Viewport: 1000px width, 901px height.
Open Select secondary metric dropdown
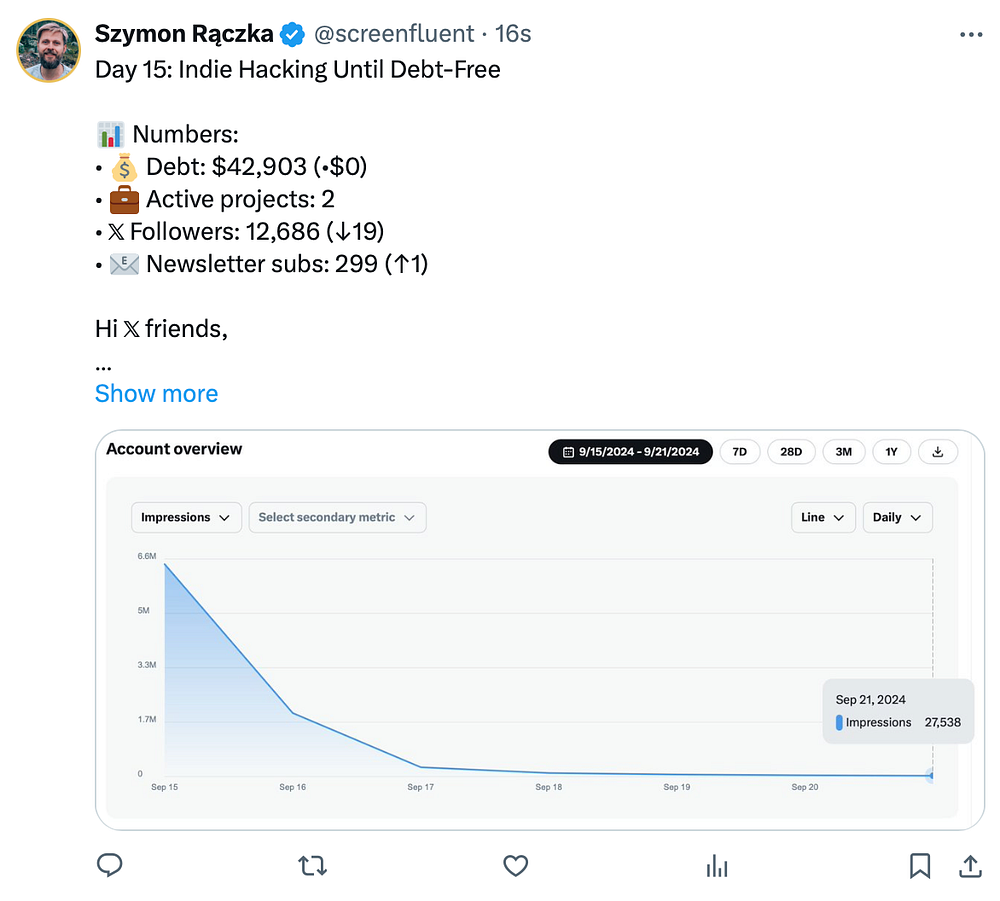coord(337,517)
